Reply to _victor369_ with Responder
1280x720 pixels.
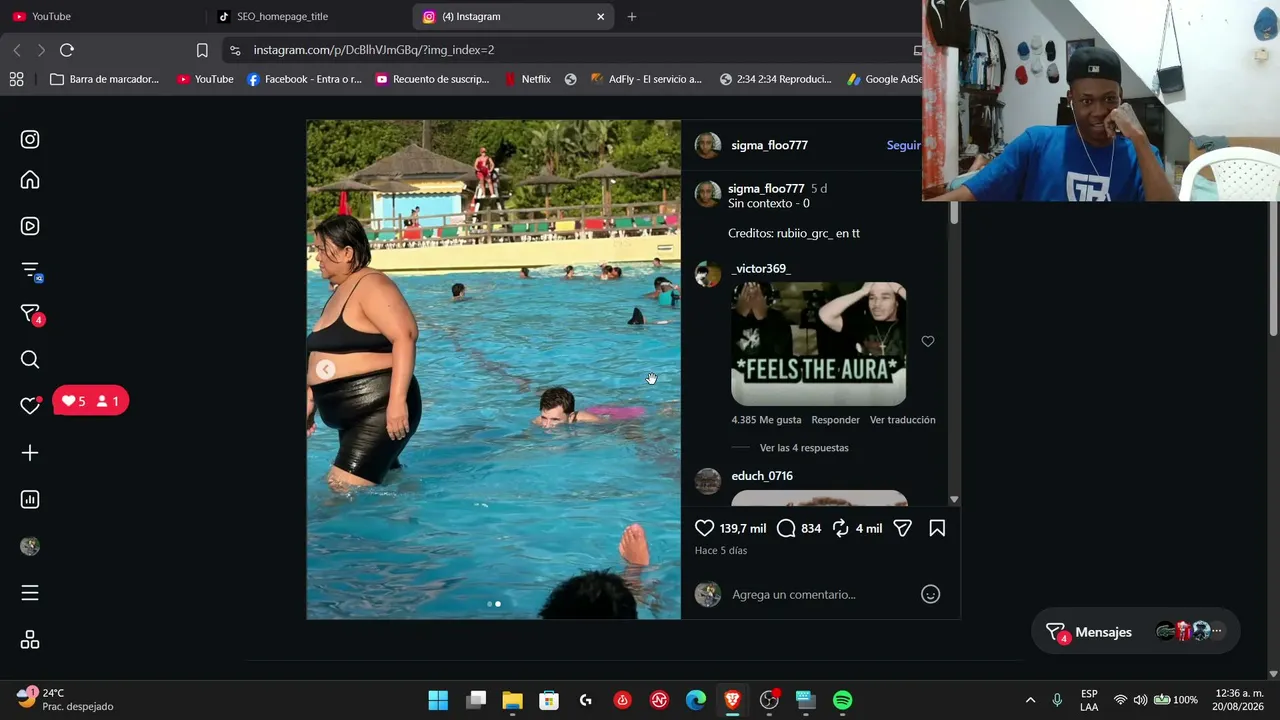(835, 420)
